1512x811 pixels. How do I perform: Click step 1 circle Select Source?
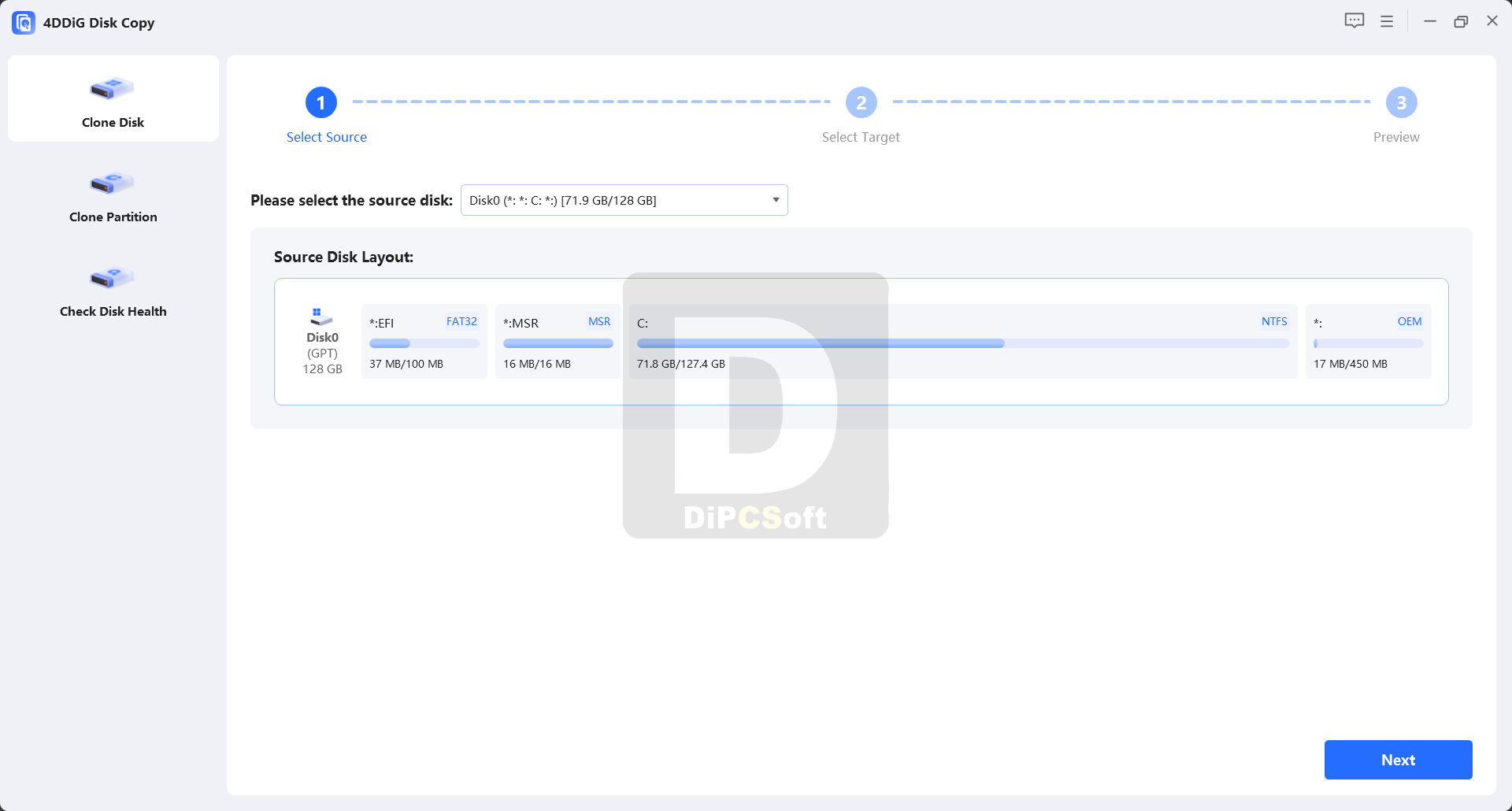[x=321, y=102]
